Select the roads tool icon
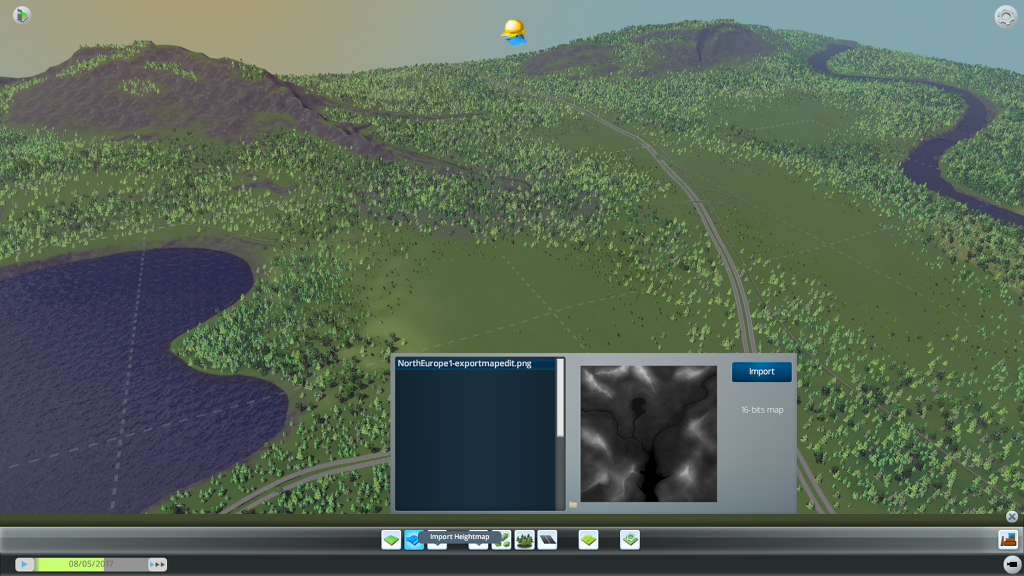 pos(547,539)
